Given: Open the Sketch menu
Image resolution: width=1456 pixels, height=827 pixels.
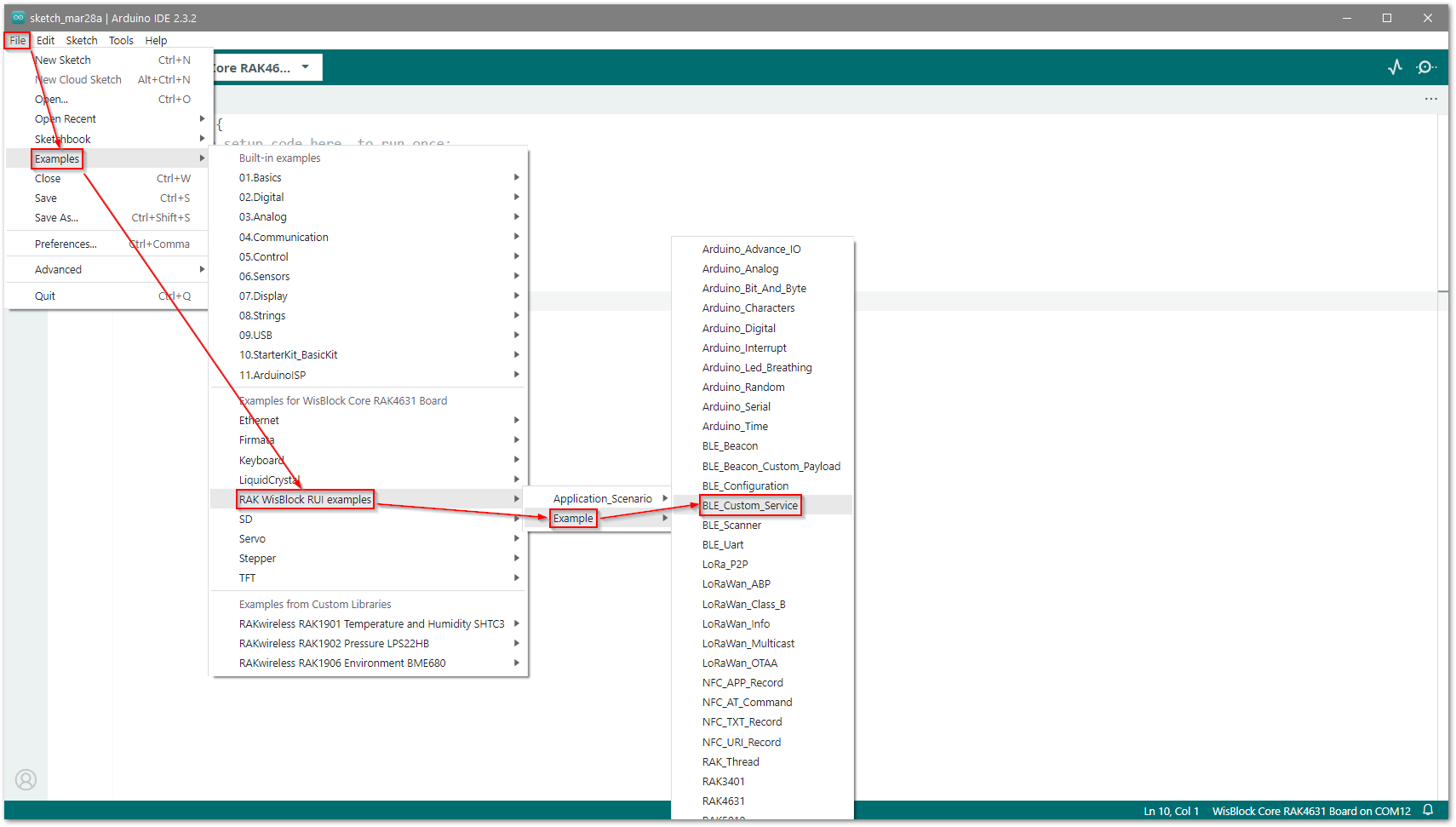Looking at the screenshot, I should coord(82,40).
